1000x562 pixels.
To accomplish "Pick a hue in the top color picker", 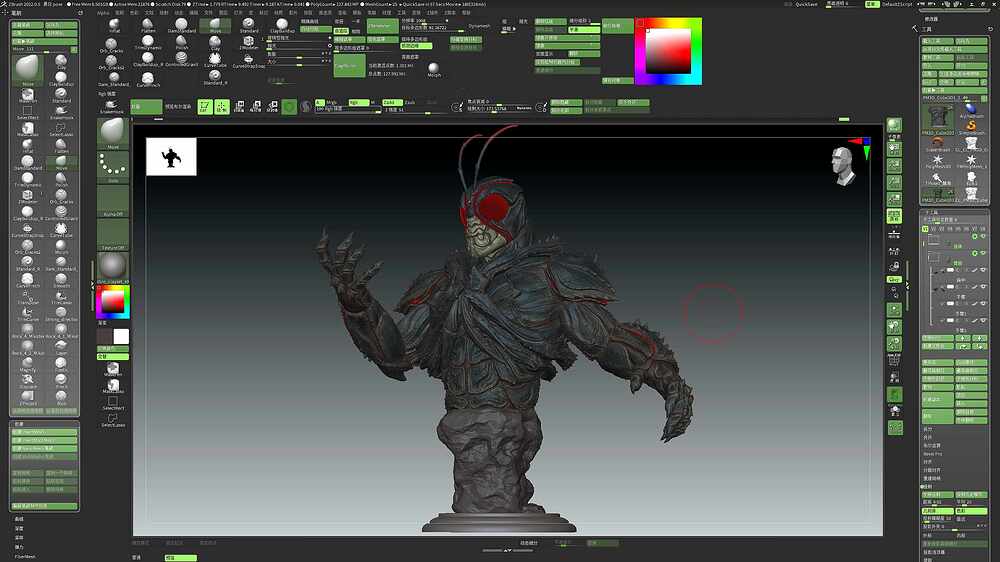I will click(x=668, y=51).
